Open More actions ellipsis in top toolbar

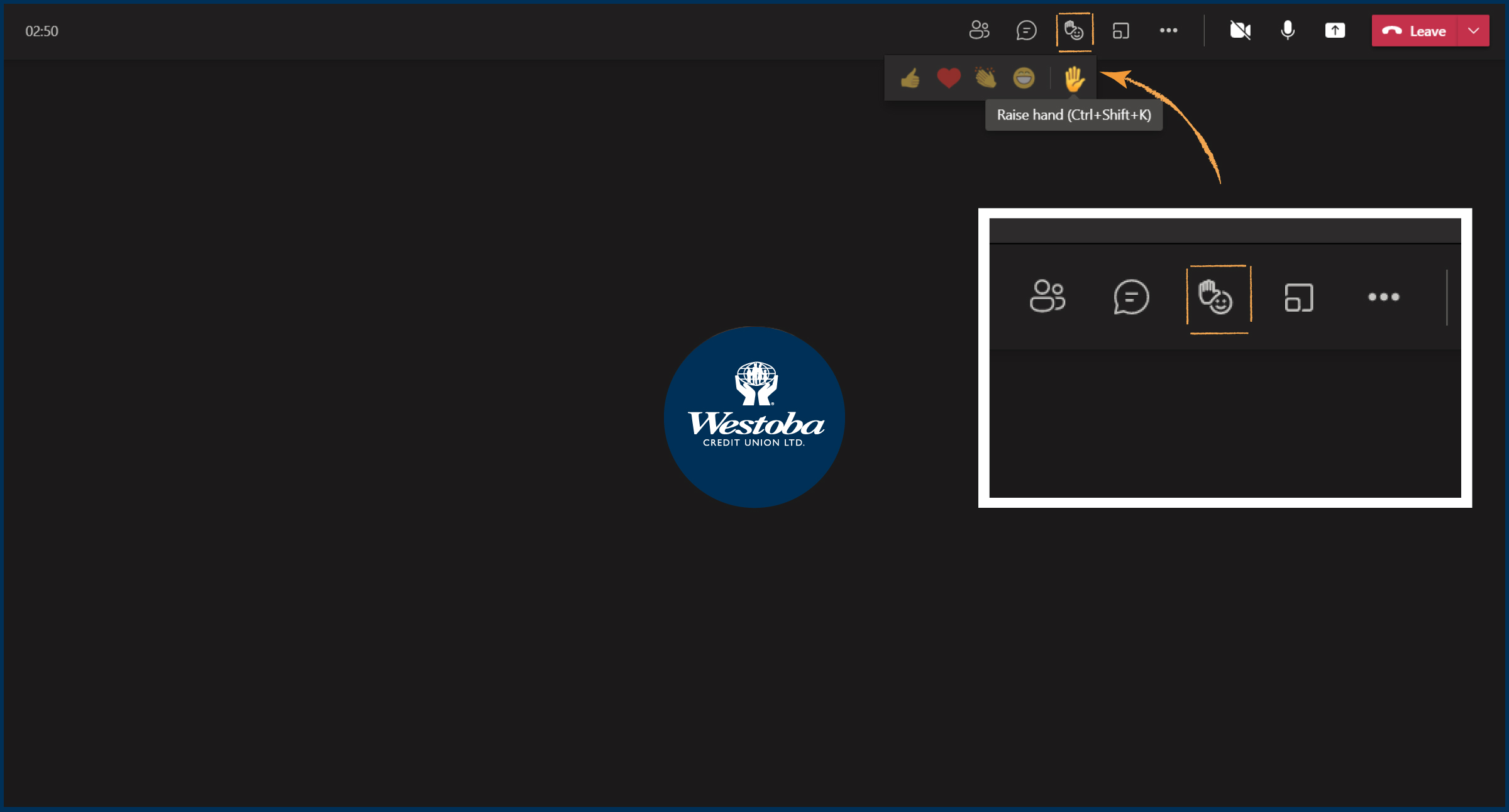click(x=1168, y=30)
